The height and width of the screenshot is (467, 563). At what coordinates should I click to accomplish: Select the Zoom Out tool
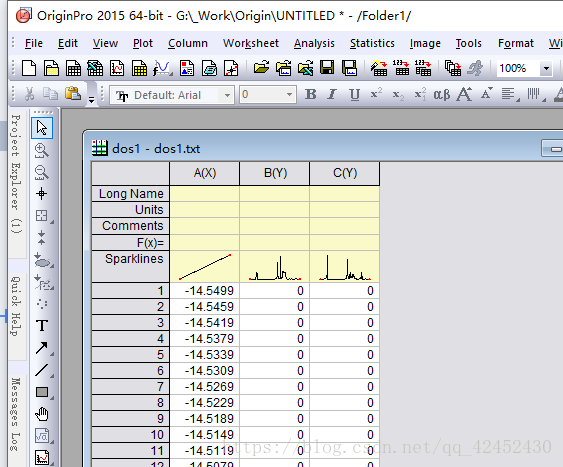tap(42, 172)
